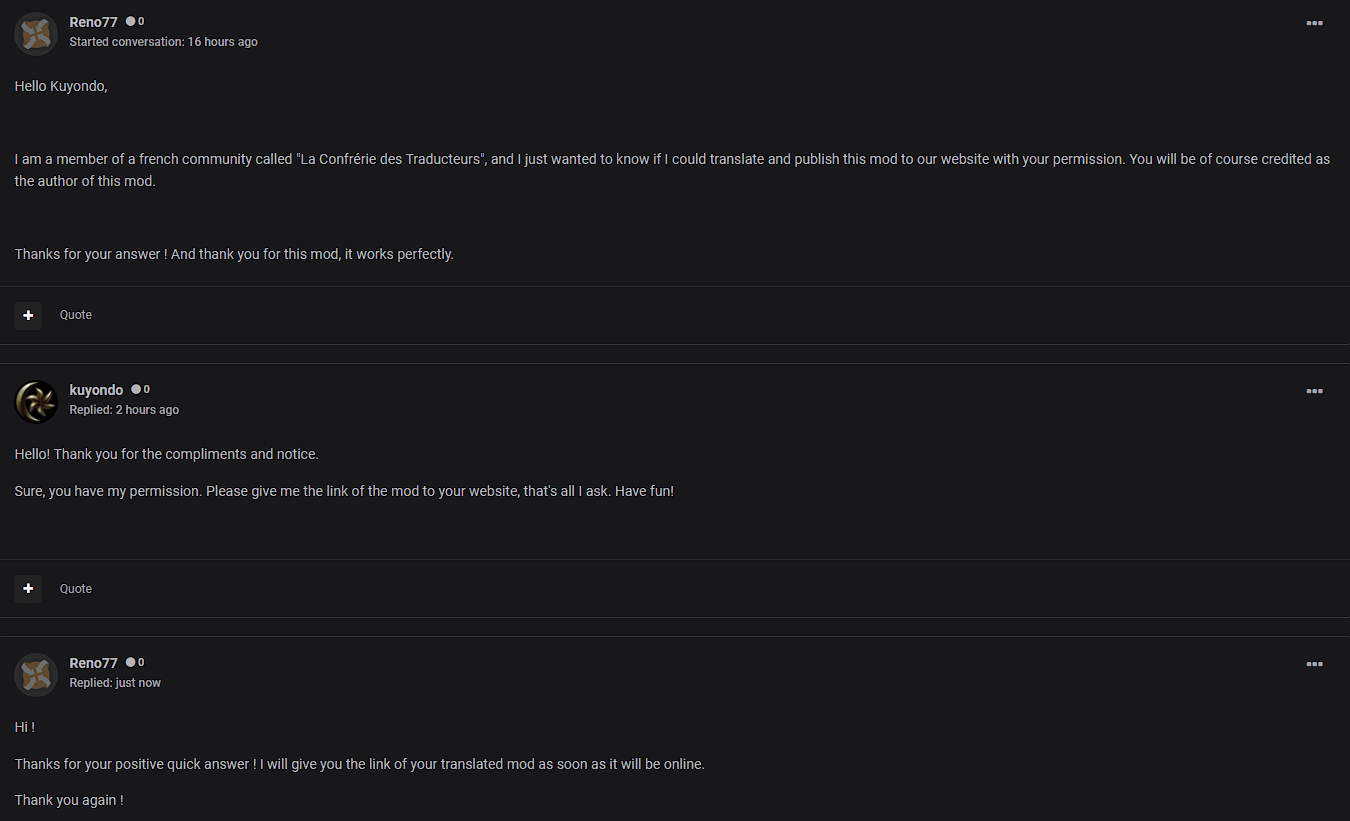Click the multiquote plus on kuyondo's reply
Viewport: 1350px width, 821px height.
pos(28,589)
